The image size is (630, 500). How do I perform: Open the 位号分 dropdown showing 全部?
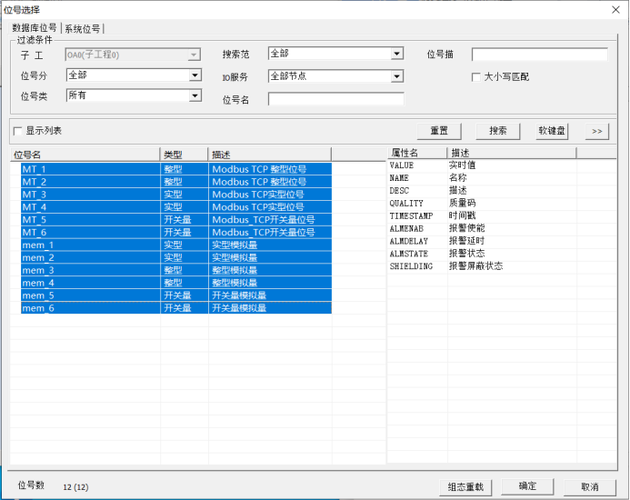tap(133, 75)
